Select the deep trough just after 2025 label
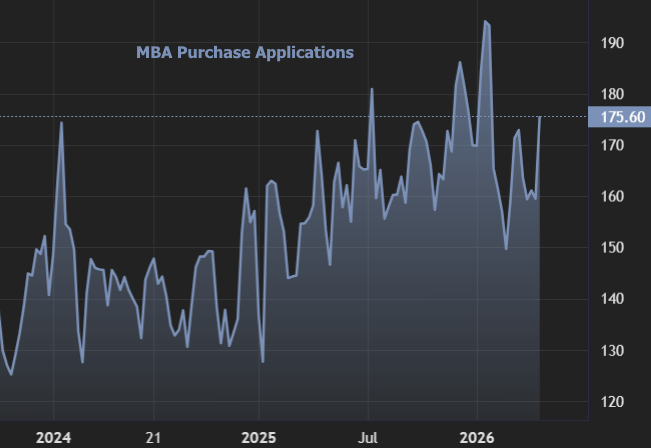651x448 pixels. pos(263,361)
